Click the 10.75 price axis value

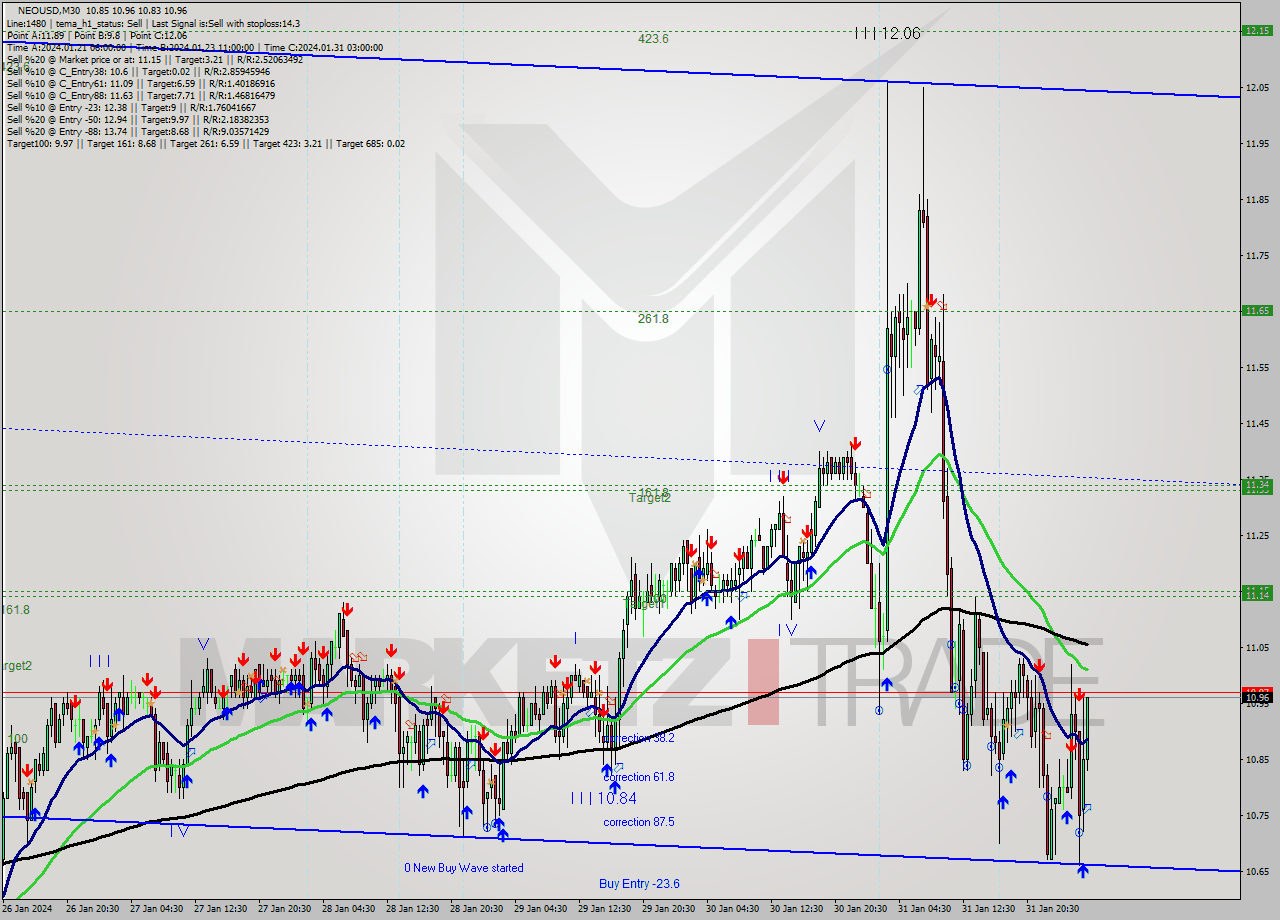point(1256,816)
